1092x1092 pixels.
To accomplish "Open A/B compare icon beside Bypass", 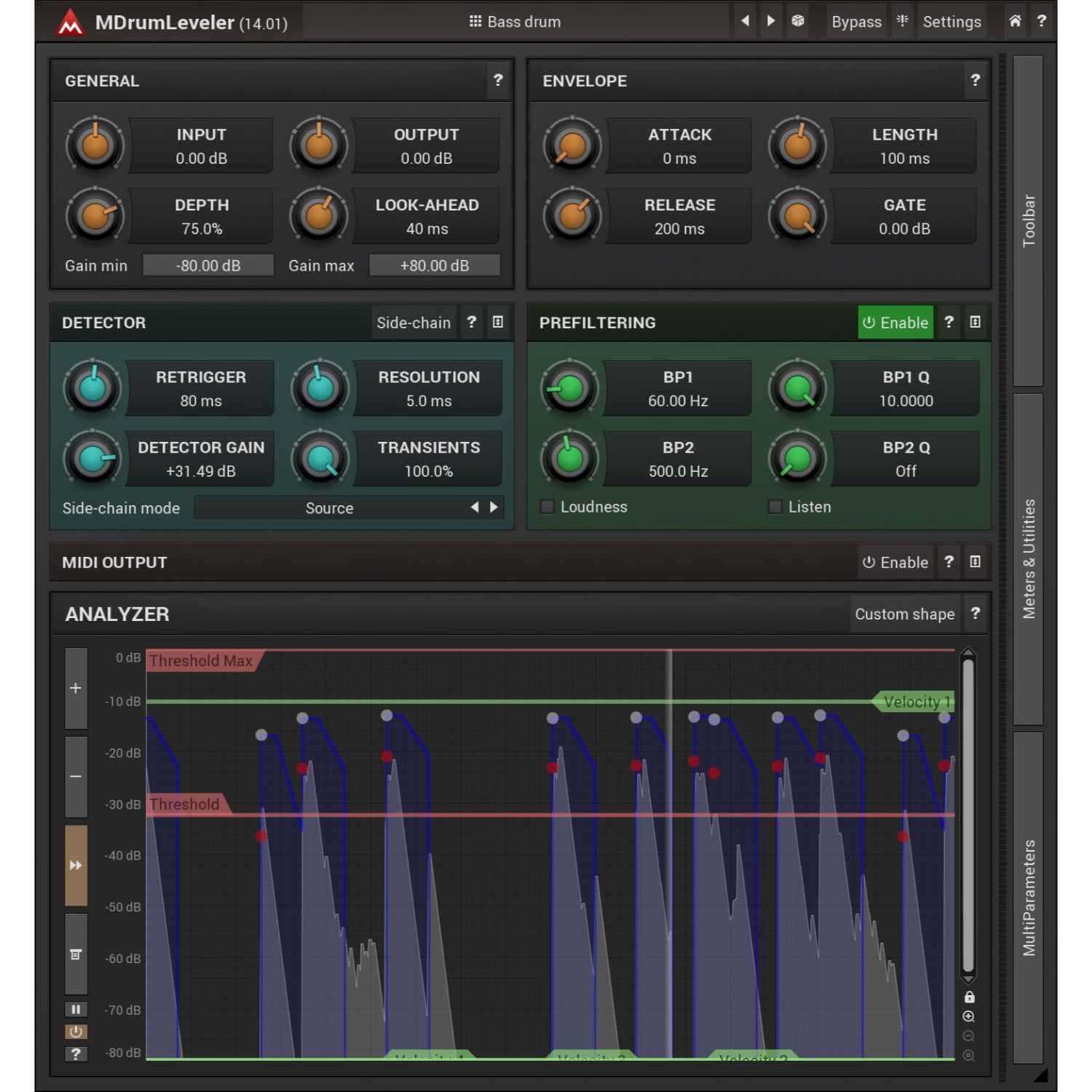I will pyautogui.click(x=902, y=21).
